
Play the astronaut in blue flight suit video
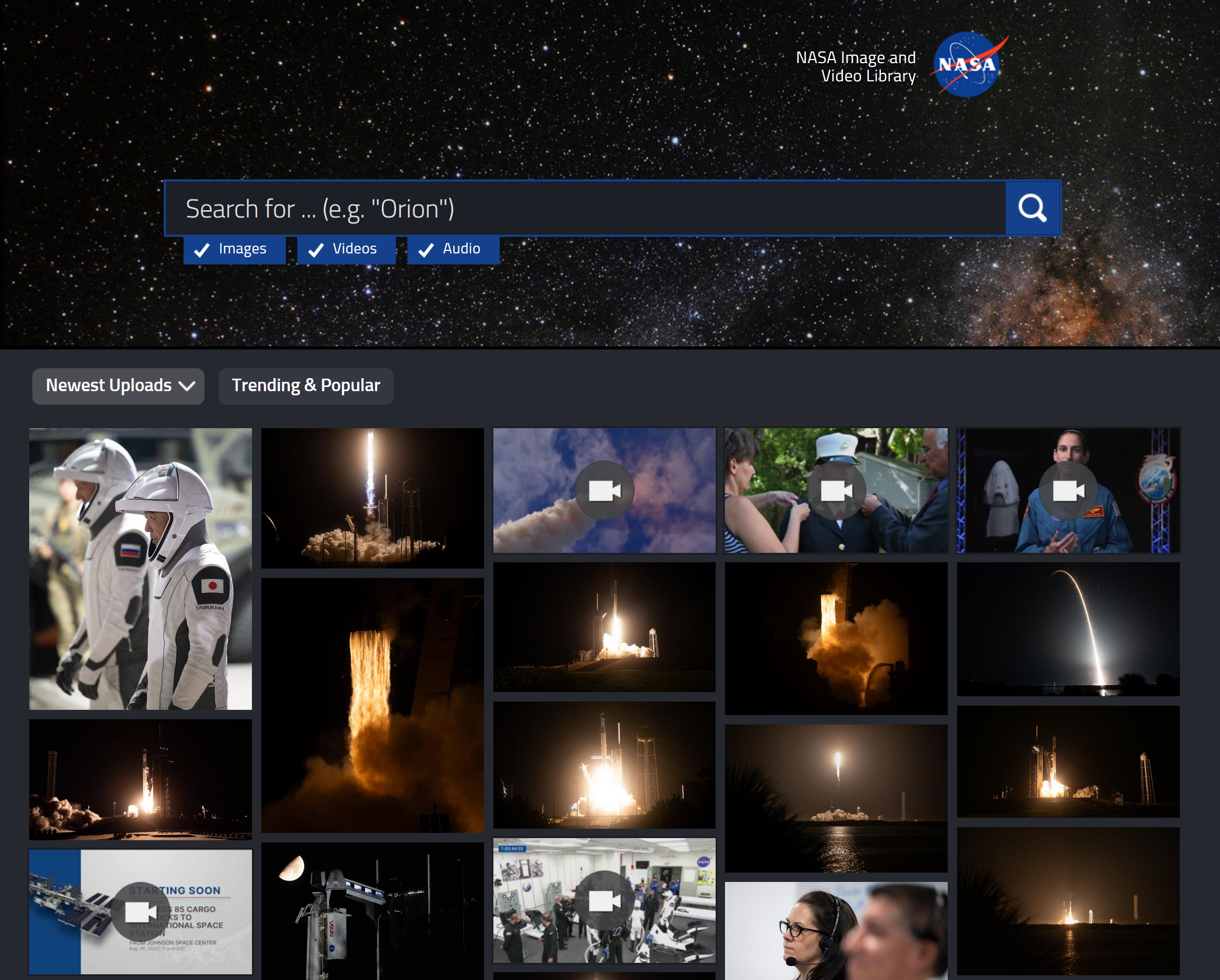(1068, 490)
